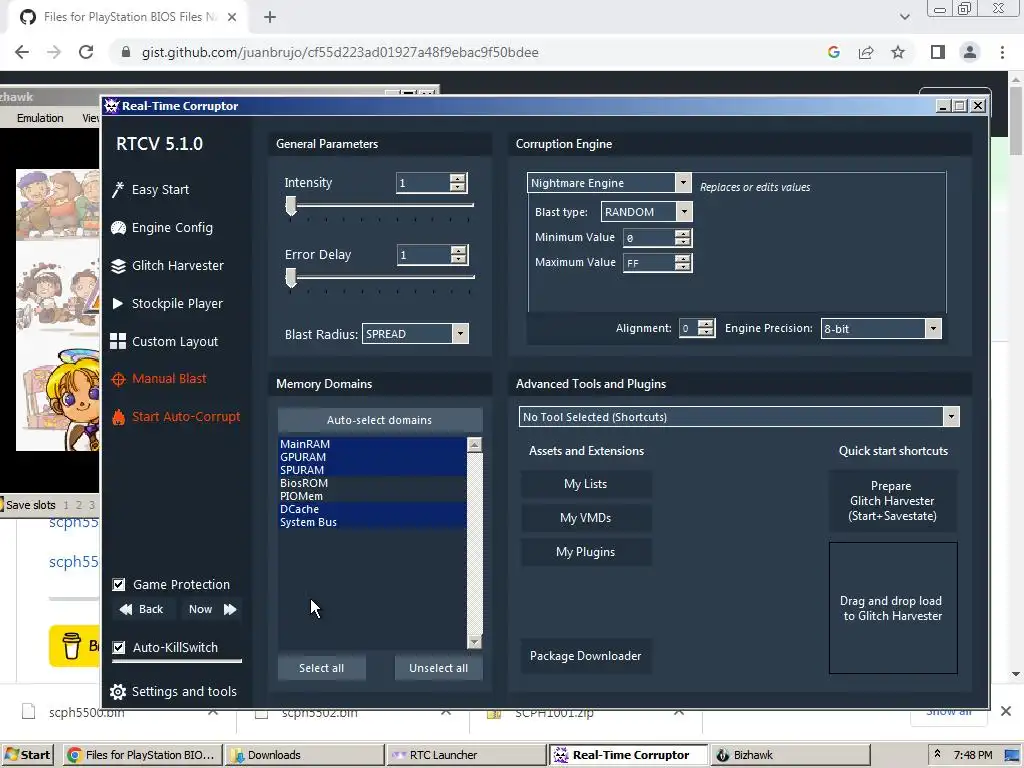This screenshot has width=1024, height=768.
Task: Click the Maximum Value input field
Action: click(649, 263)
